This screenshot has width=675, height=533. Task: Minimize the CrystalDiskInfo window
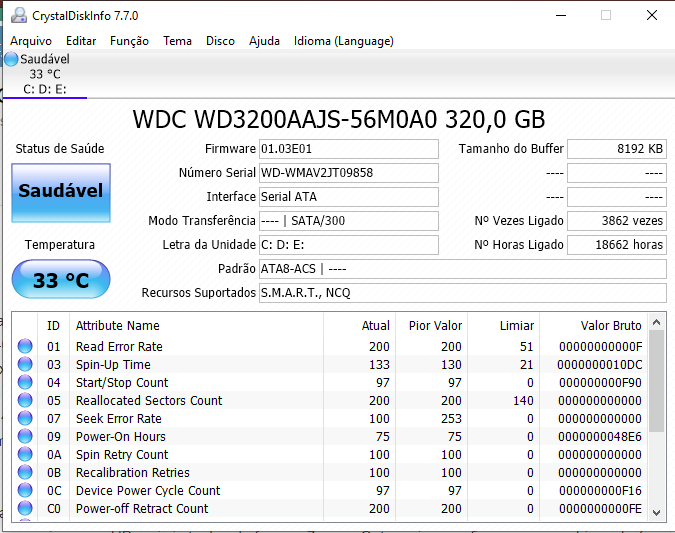pyautogui.click(x=561, y=15)
